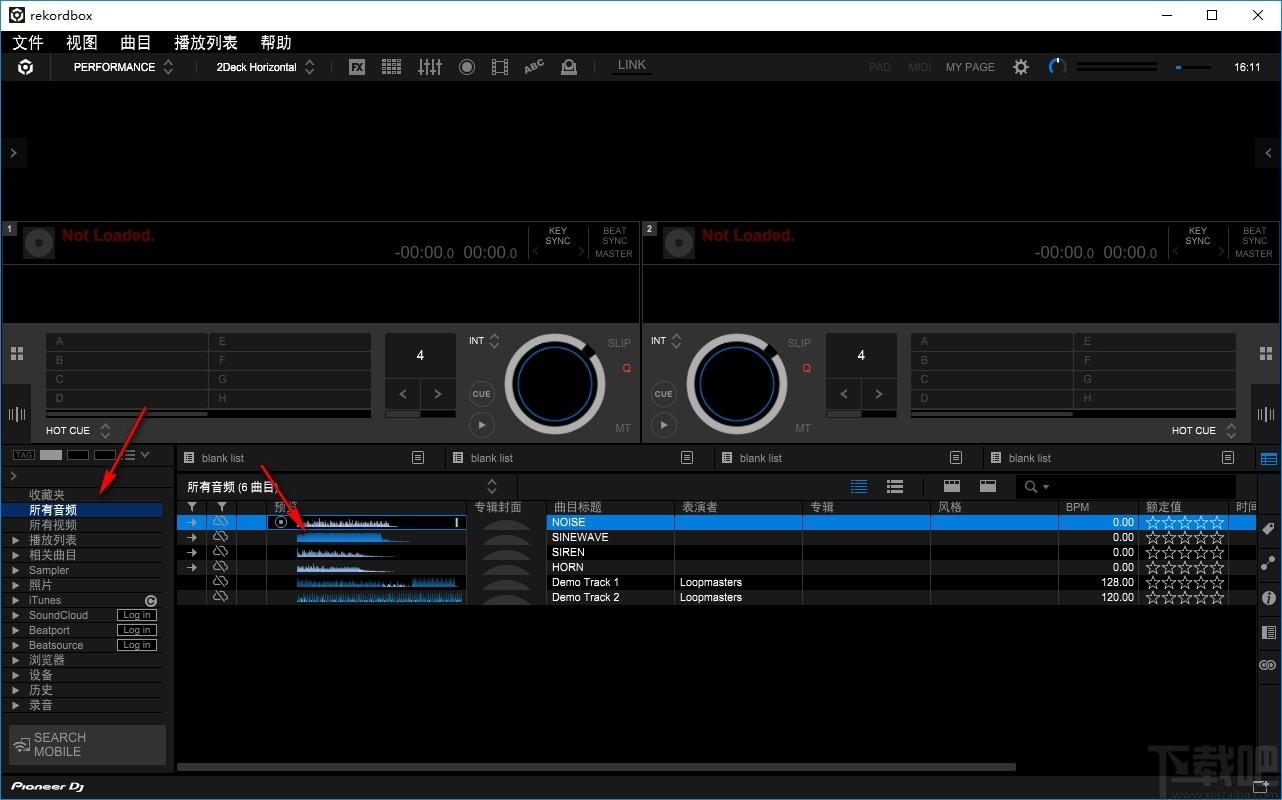Click the cloud sync icon for Demo Track 1
The width and height of the screenshot is (1282, 800).
(221, 582)
